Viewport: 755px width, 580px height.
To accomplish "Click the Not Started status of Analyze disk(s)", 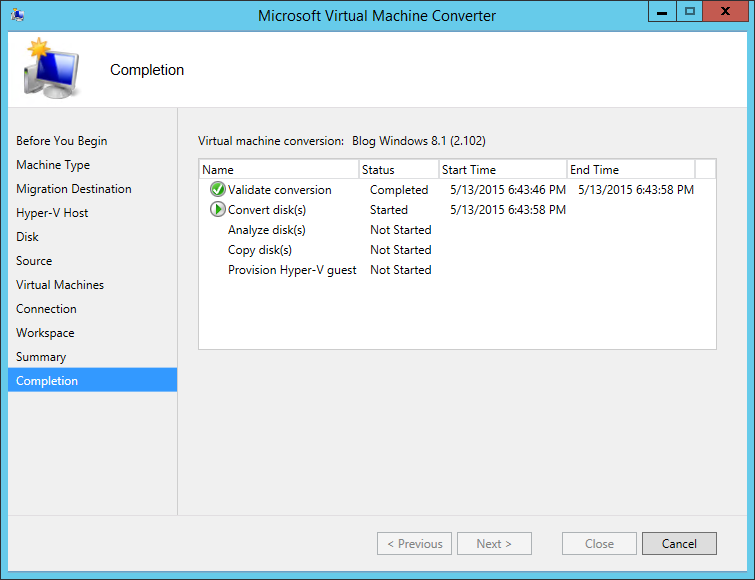I will [401, 230].
